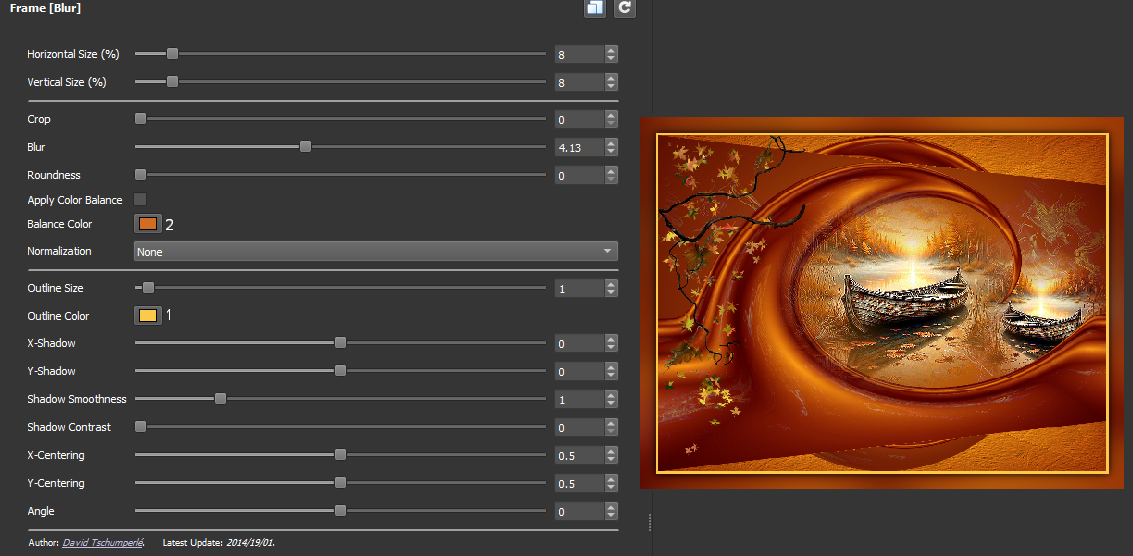
Task: Click the X-Centering slider handle
Action: [x=340, y=455]
